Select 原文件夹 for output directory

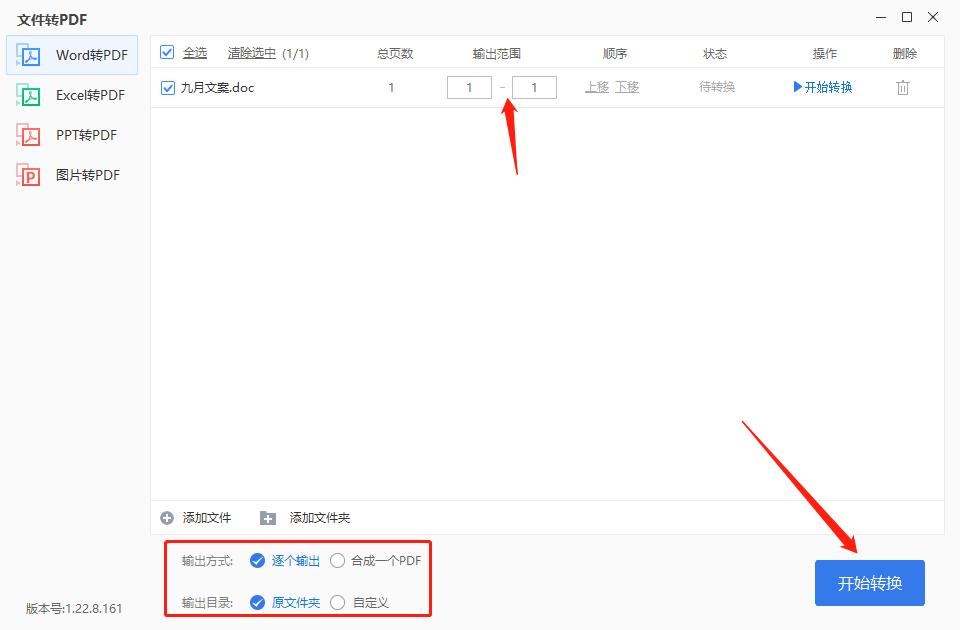click(x=258, y=602)
